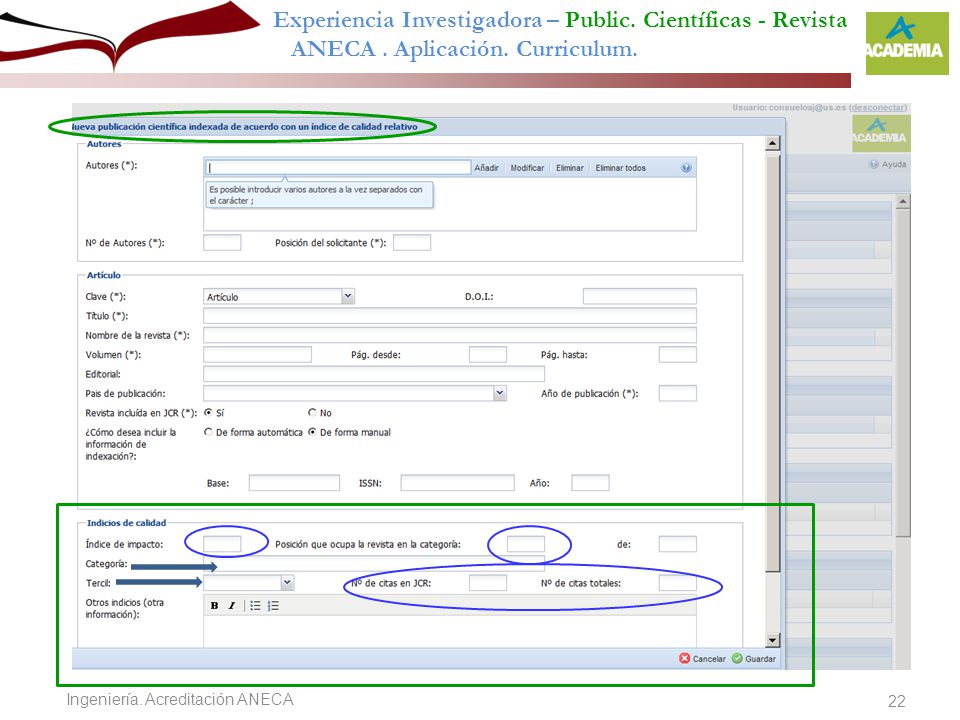This screenshot has width=960, height=720.
Task: Click the Posición que ocupa la revista field
Action: (x=525, y=544)
